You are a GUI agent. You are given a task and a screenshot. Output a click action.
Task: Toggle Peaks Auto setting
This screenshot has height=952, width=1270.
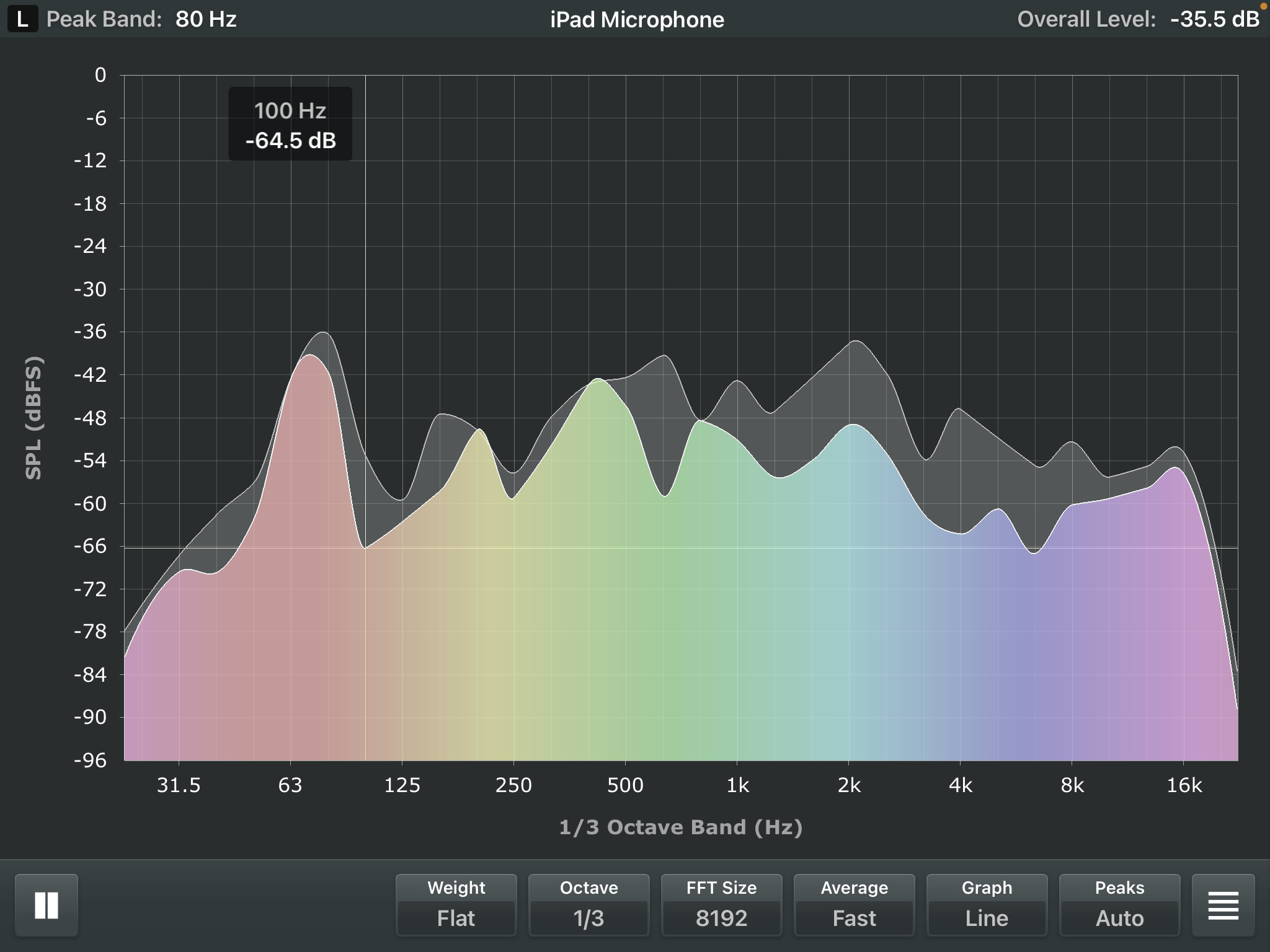point(1119,906)
